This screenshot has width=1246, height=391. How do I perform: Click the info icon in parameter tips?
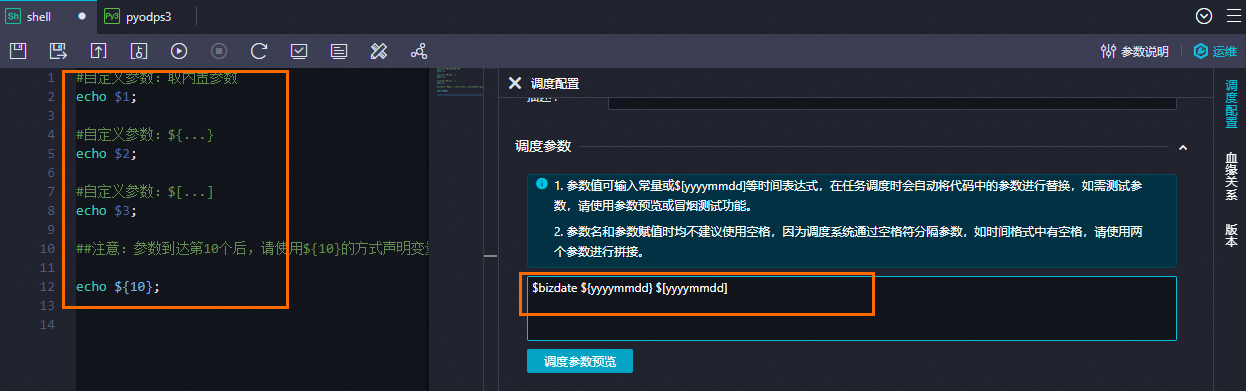click(x=541, y=185)
